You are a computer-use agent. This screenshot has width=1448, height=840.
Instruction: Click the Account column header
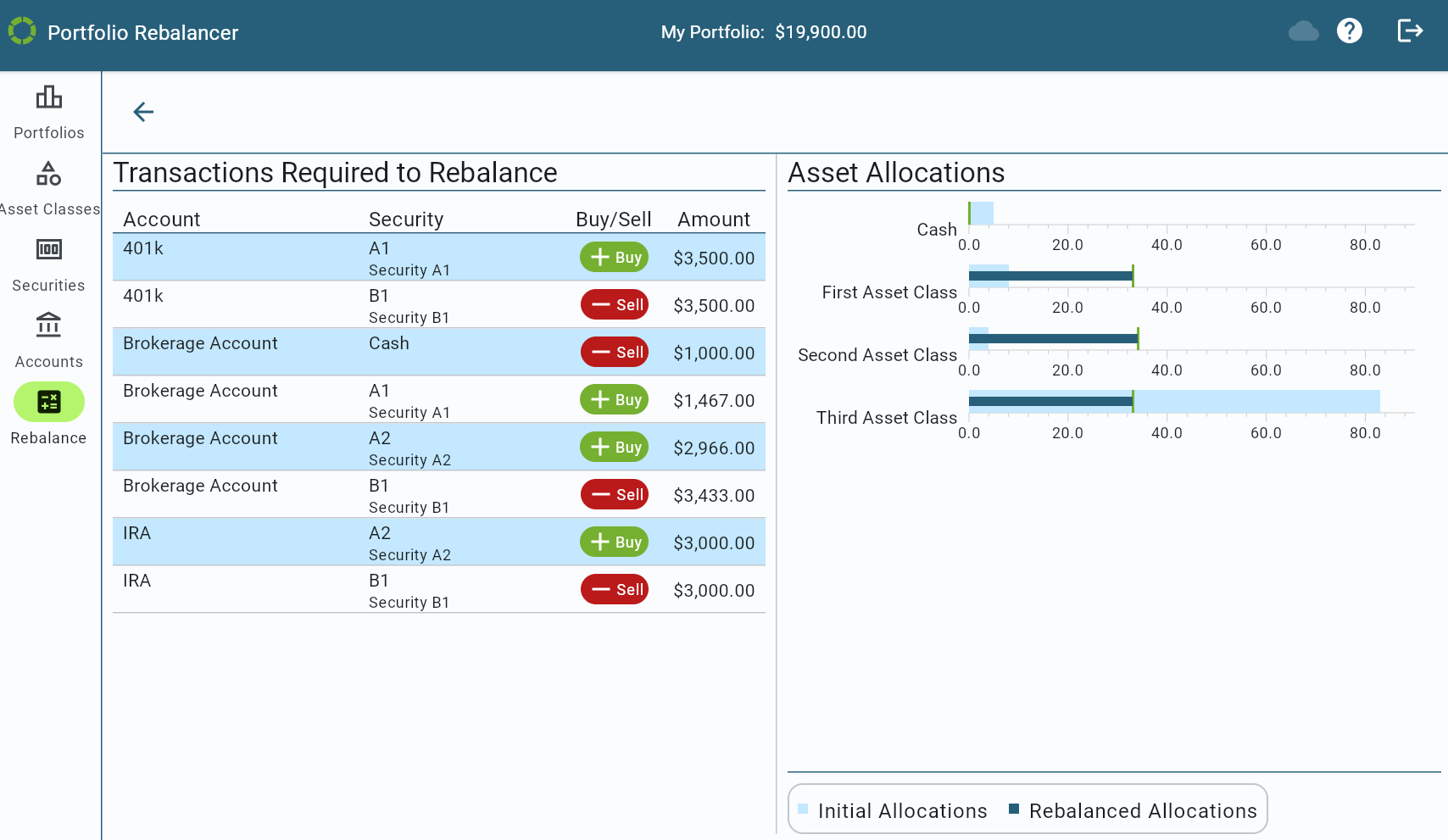162,219
